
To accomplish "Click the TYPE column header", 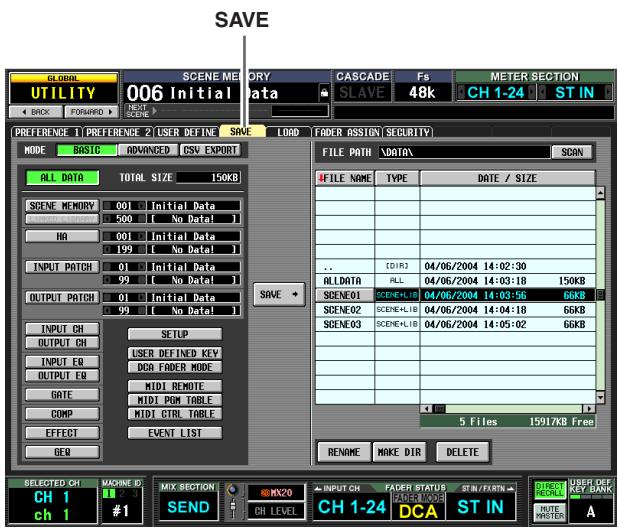I will (397, 178).
